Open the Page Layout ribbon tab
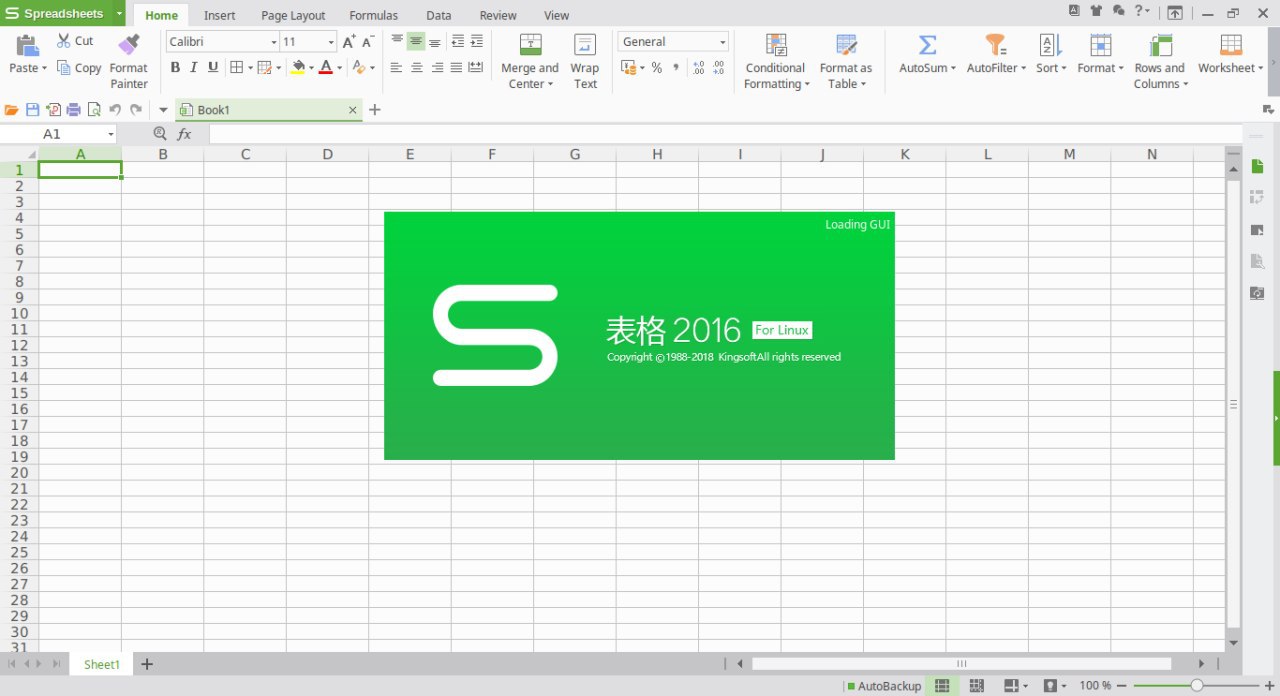 tap(293, 15)
